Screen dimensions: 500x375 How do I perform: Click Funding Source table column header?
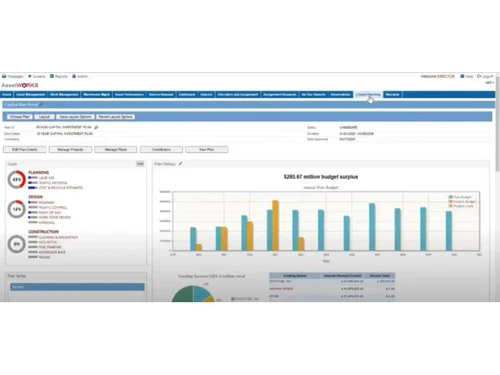click(x=295, y=276)
